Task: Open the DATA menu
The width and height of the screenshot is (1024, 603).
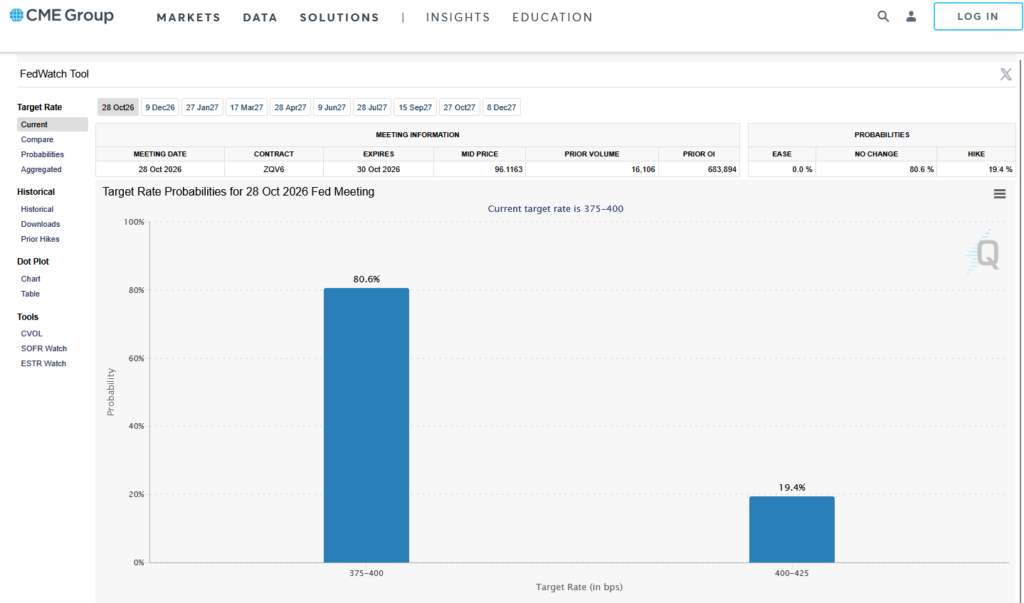Action: 260,18
